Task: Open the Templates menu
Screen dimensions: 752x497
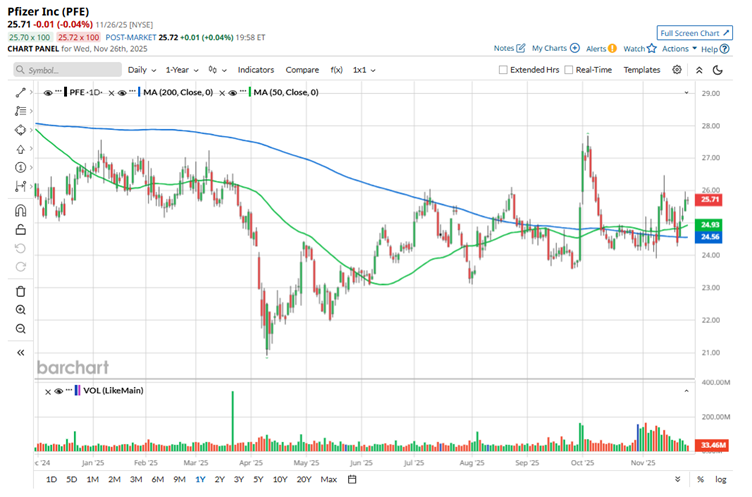Action: (x=642, y=70)
